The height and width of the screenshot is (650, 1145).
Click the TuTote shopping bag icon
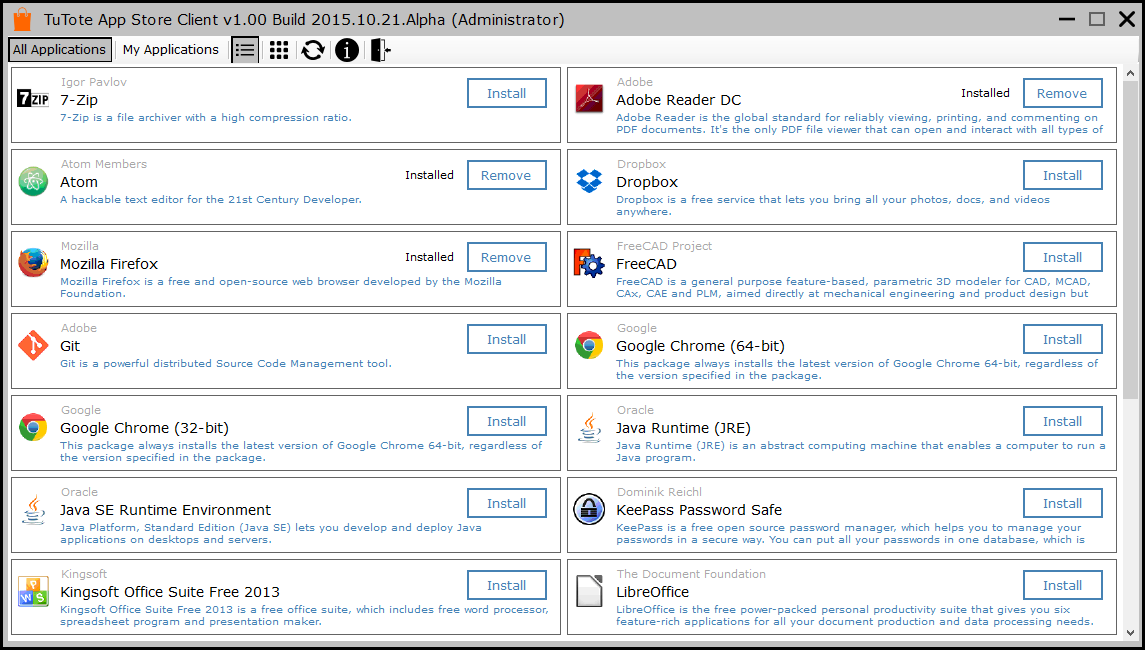[x=22, y=19]
